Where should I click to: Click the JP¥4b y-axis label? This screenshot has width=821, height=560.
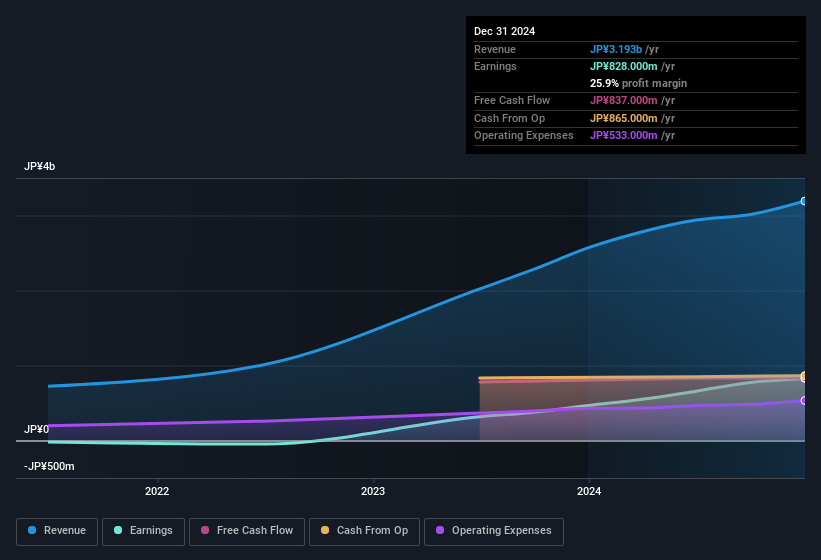(39, 166)
